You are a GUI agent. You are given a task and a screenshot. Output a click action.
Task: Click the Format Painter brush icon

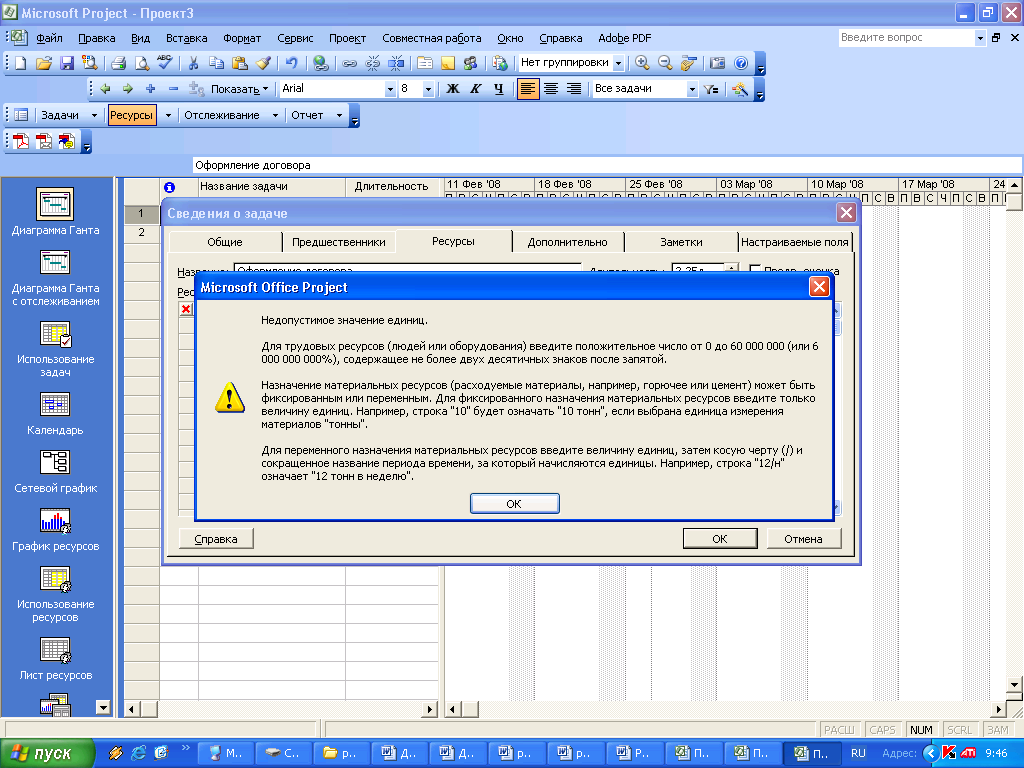click(263, 63)
